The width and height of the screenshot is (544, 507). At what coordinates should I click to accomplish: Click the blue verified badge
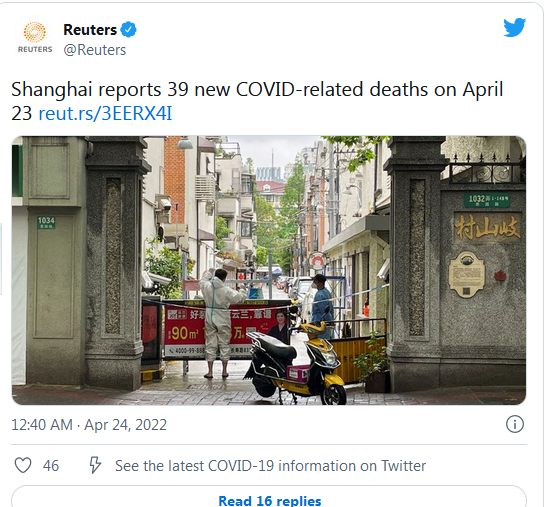[x=128, y=29]
